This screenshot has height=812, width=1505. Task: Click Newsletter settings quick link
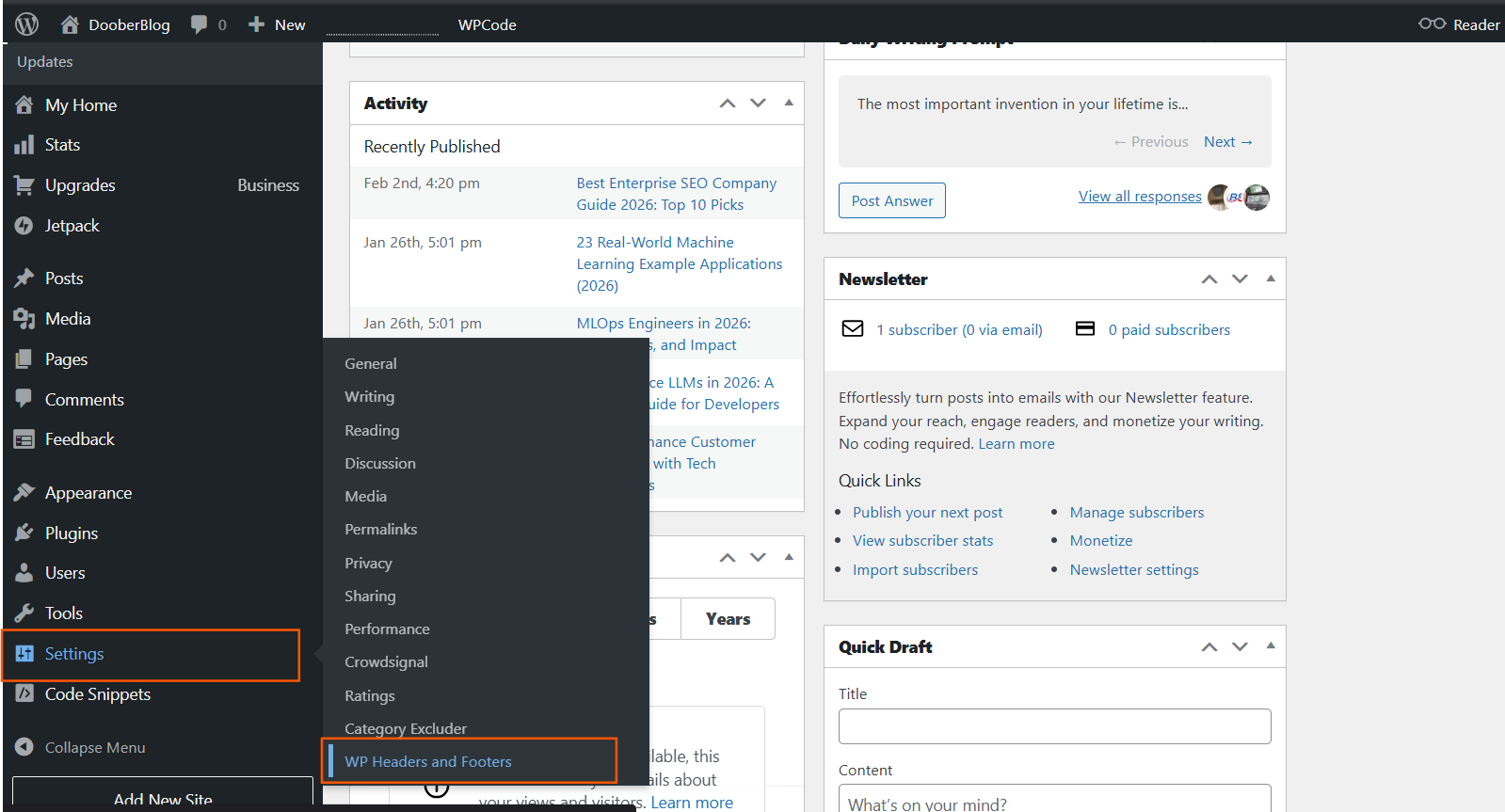[1134, 569]
